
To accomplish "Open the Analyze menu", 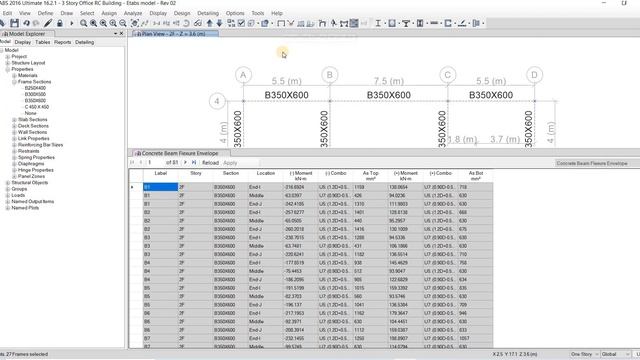I will click(133, 13).
